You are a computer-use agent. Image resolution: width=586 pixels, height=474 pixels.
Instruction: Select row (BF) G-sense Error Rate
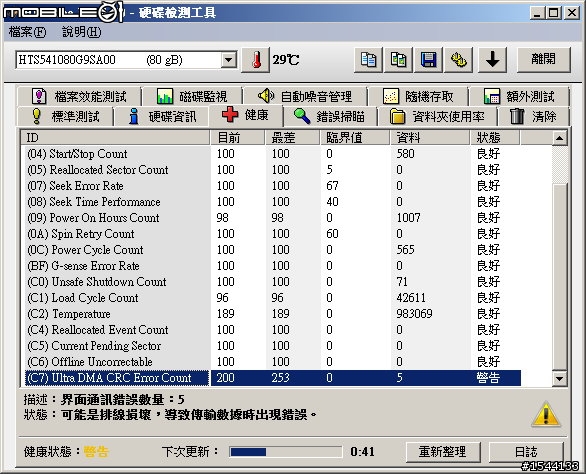point(273,266)
